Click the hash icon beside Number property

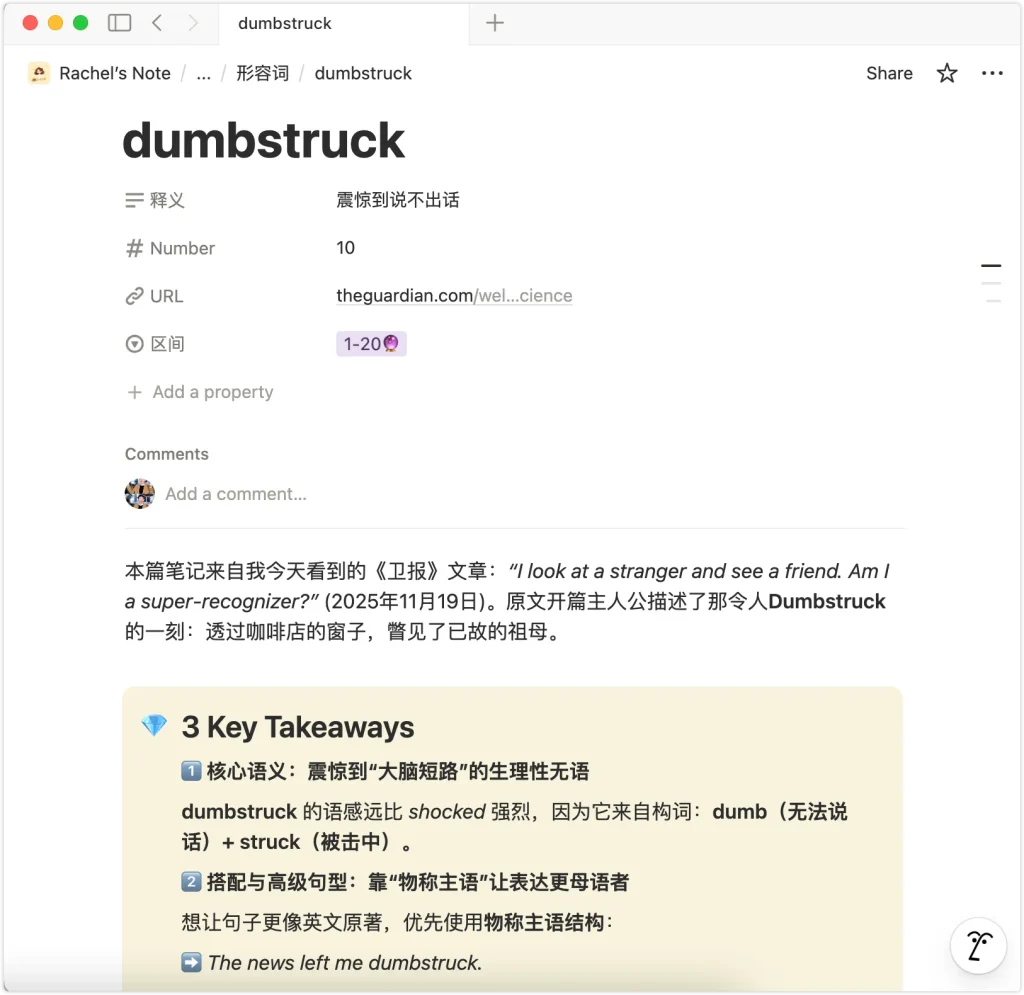(135, 247)
